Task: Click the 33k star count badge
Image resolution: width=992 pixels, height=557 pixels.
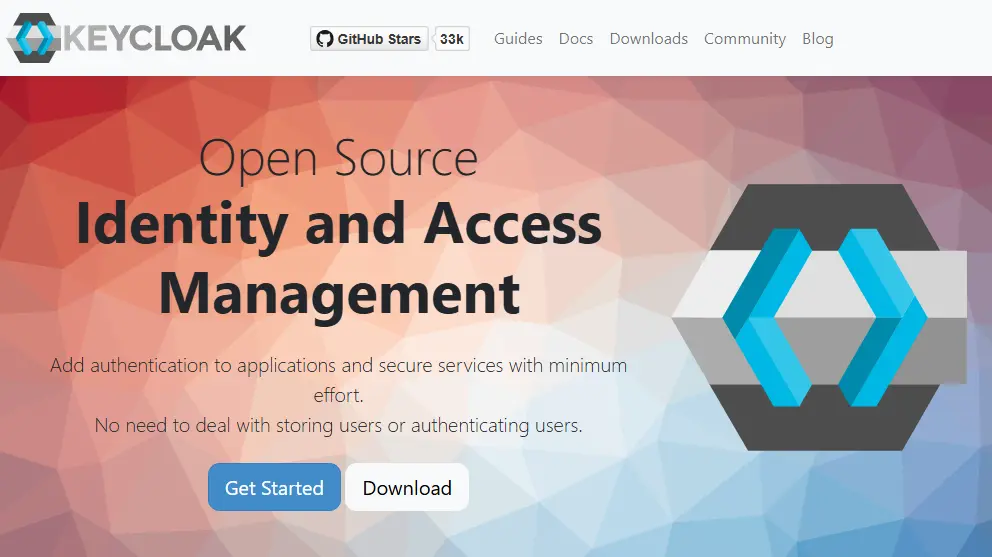Action: (x=452, y=39)
